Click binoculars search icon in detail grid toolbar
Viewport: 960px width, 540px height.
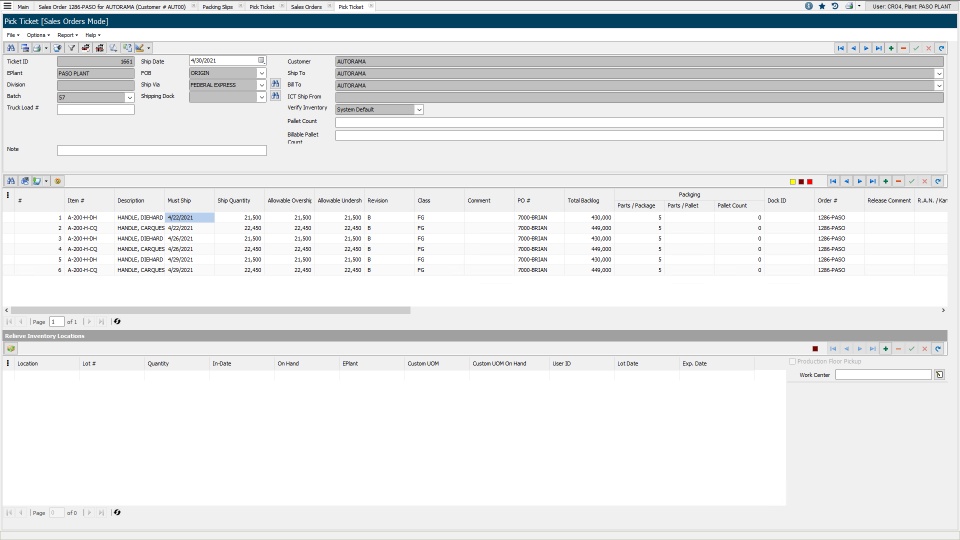pos(11,181)
